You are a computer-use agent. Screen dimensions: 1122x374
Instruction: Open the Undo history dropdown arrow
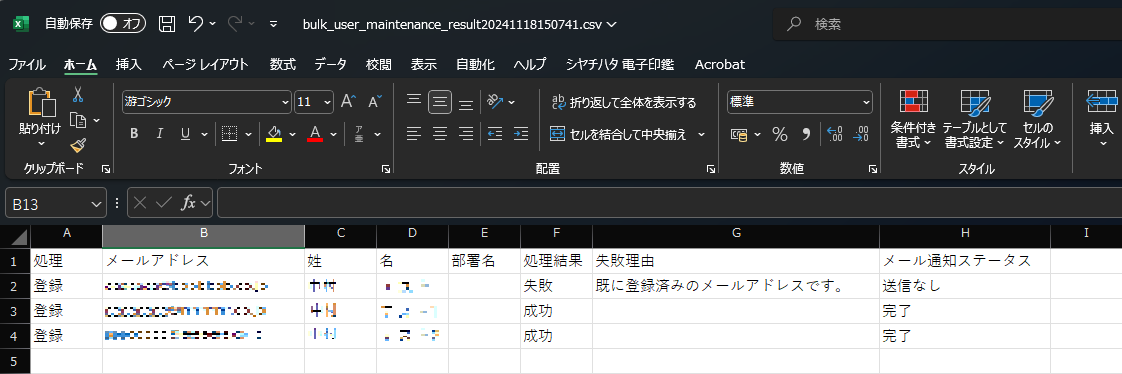coord(213,24)
